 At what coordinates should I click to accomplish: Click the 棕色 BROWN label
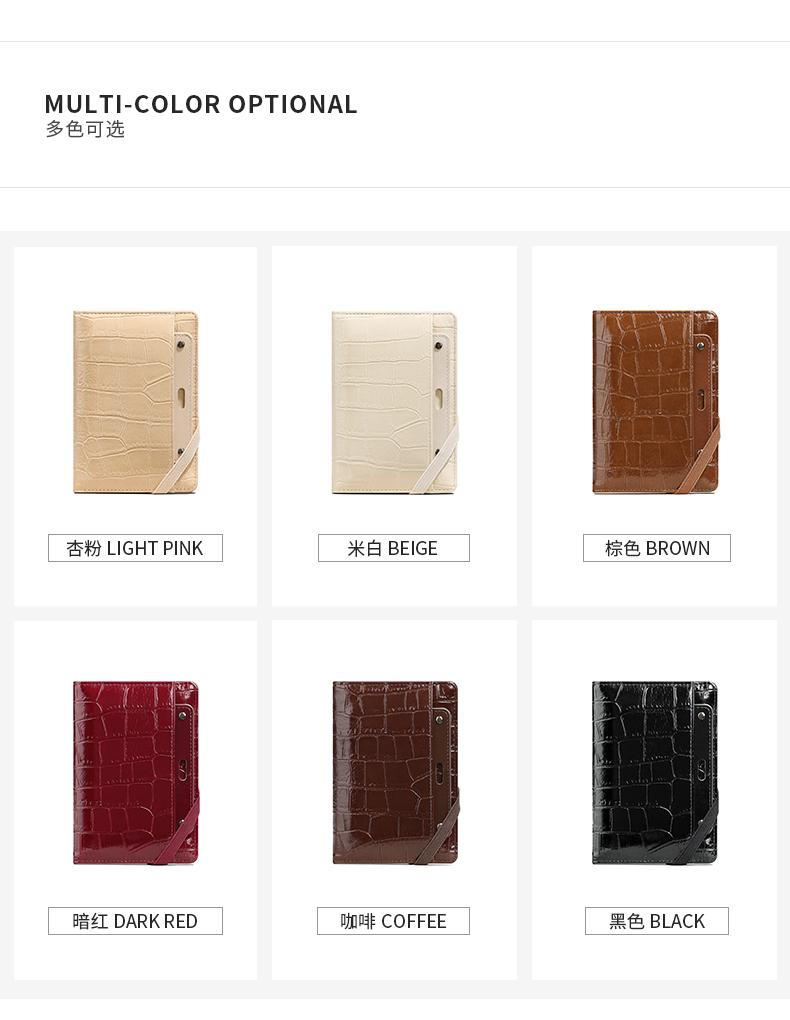(657, 548)
